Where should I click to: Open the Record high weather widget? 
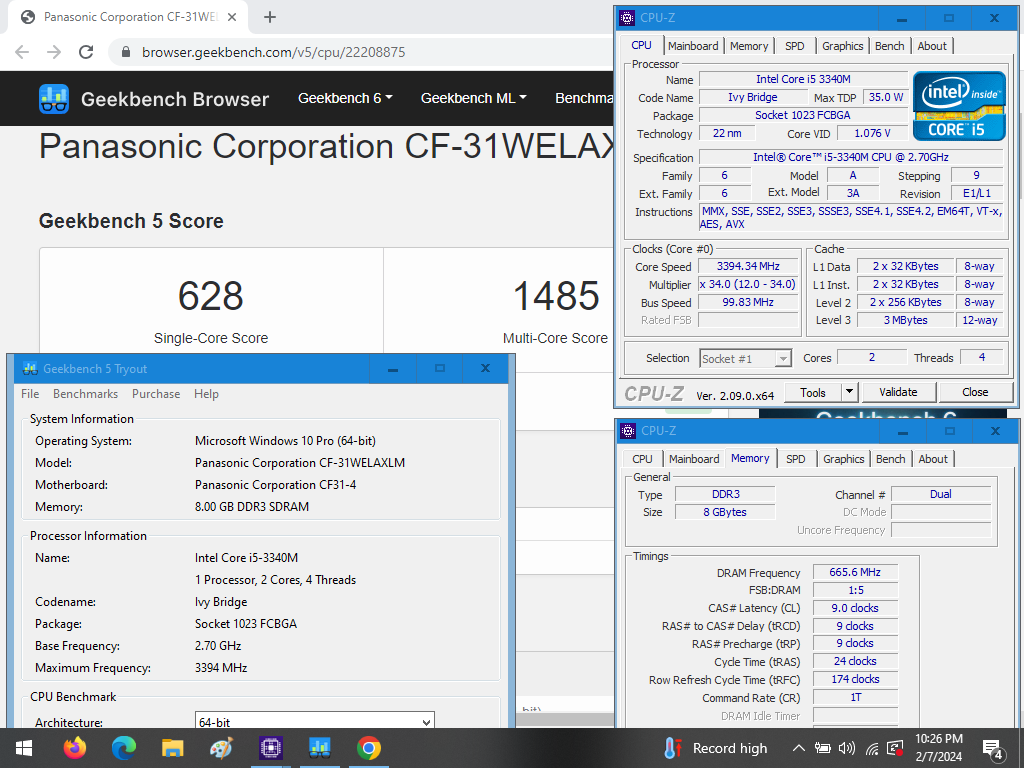[x=716, y=748]
